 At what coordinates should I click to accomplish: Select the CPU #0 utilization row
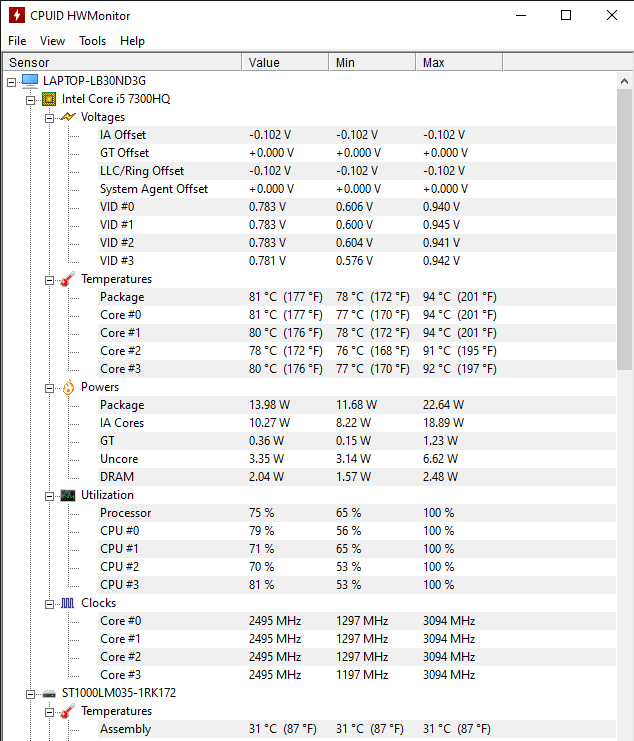(x=357, y=531)
